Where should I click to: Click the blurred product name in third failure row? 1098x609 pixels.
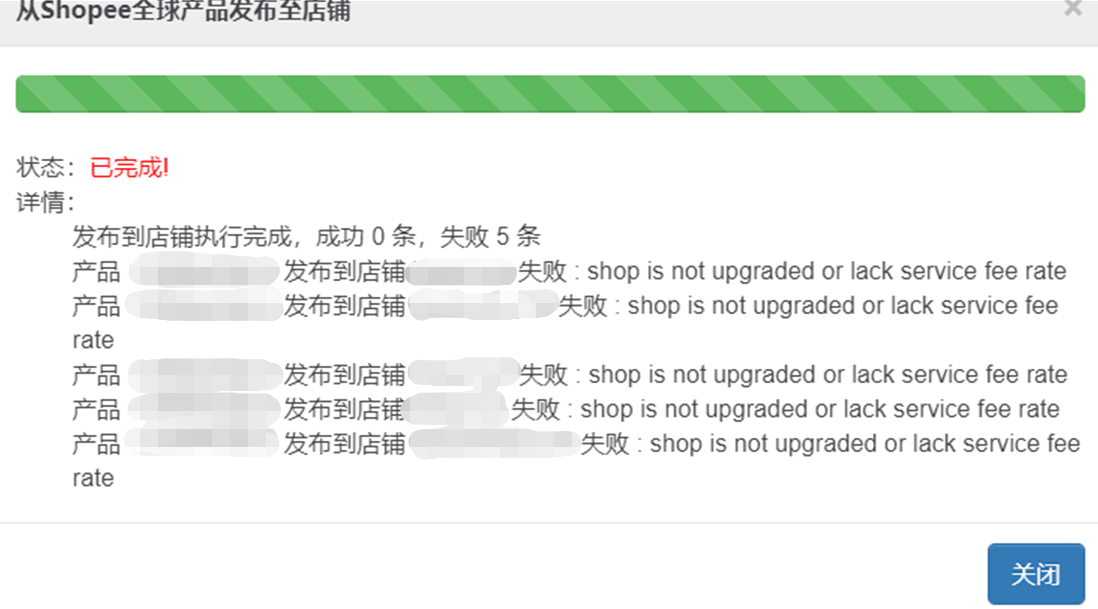[205, 374]
